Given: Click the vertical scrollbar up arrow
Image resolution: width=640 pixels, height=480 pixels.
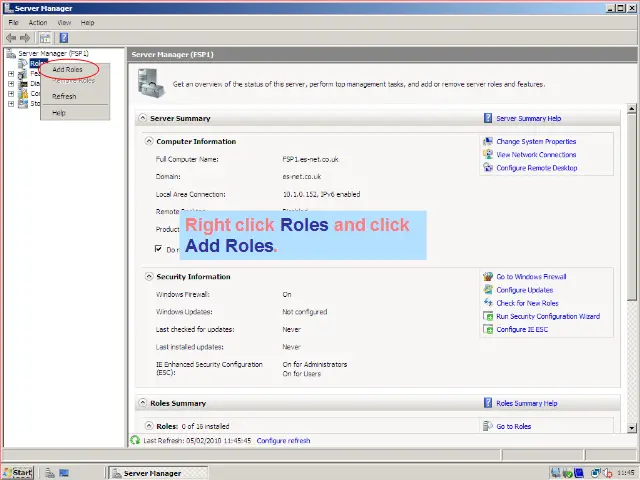Looking at the screenshot, I should 631,109.
